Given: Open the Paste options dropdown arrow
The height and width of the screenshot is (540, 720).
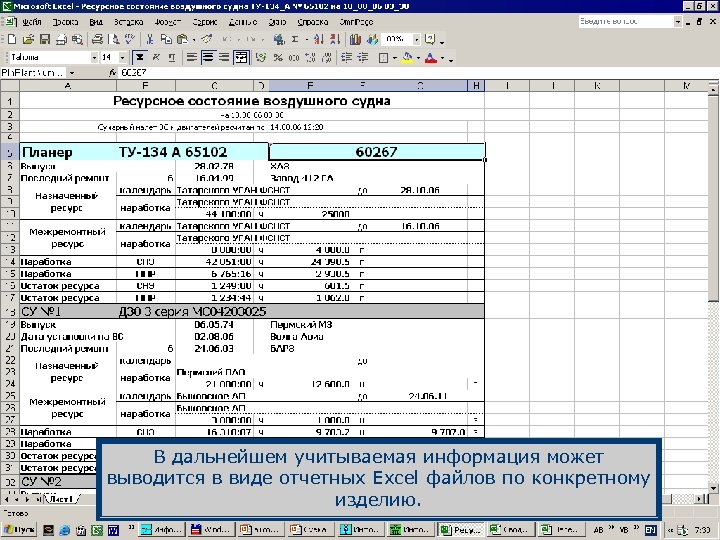Looking at the screenshot, I should 194,40.
